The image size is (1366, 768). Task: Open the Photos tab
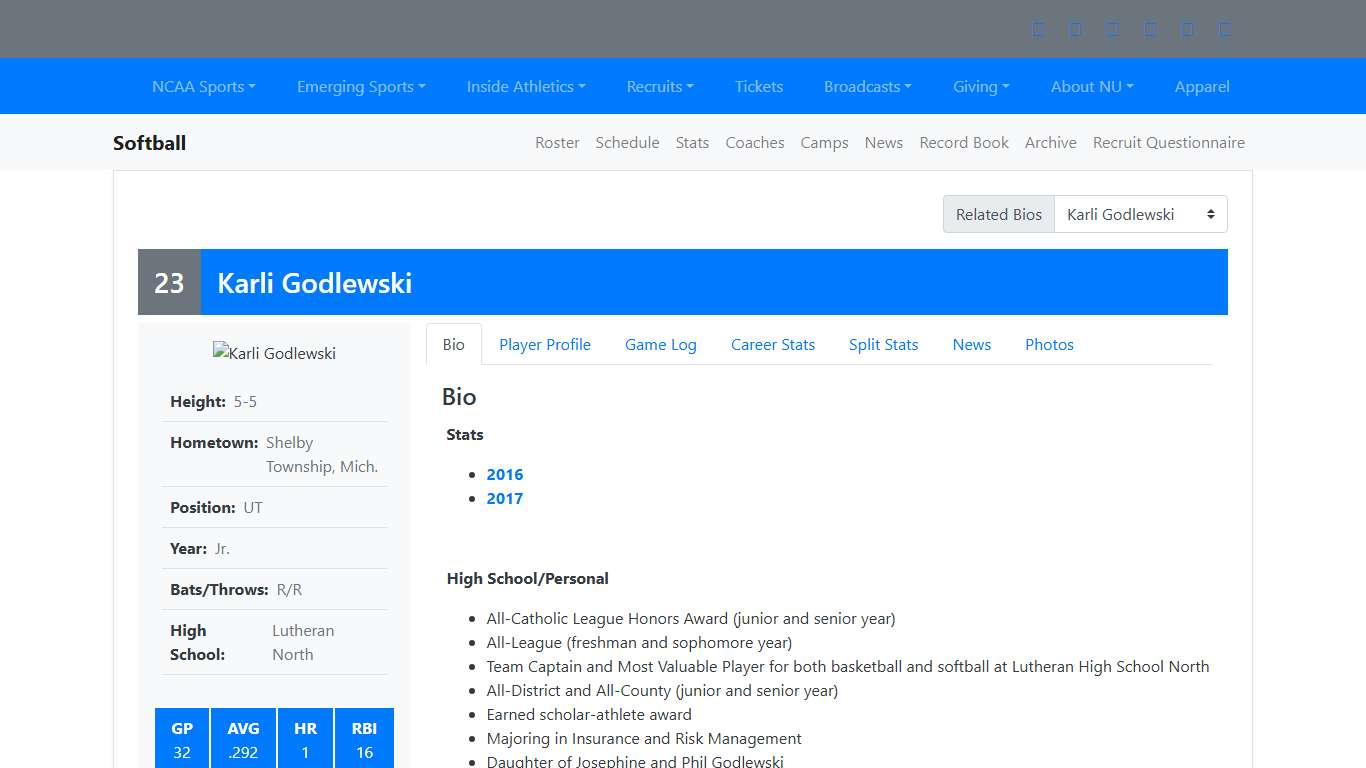[1049, 344]
